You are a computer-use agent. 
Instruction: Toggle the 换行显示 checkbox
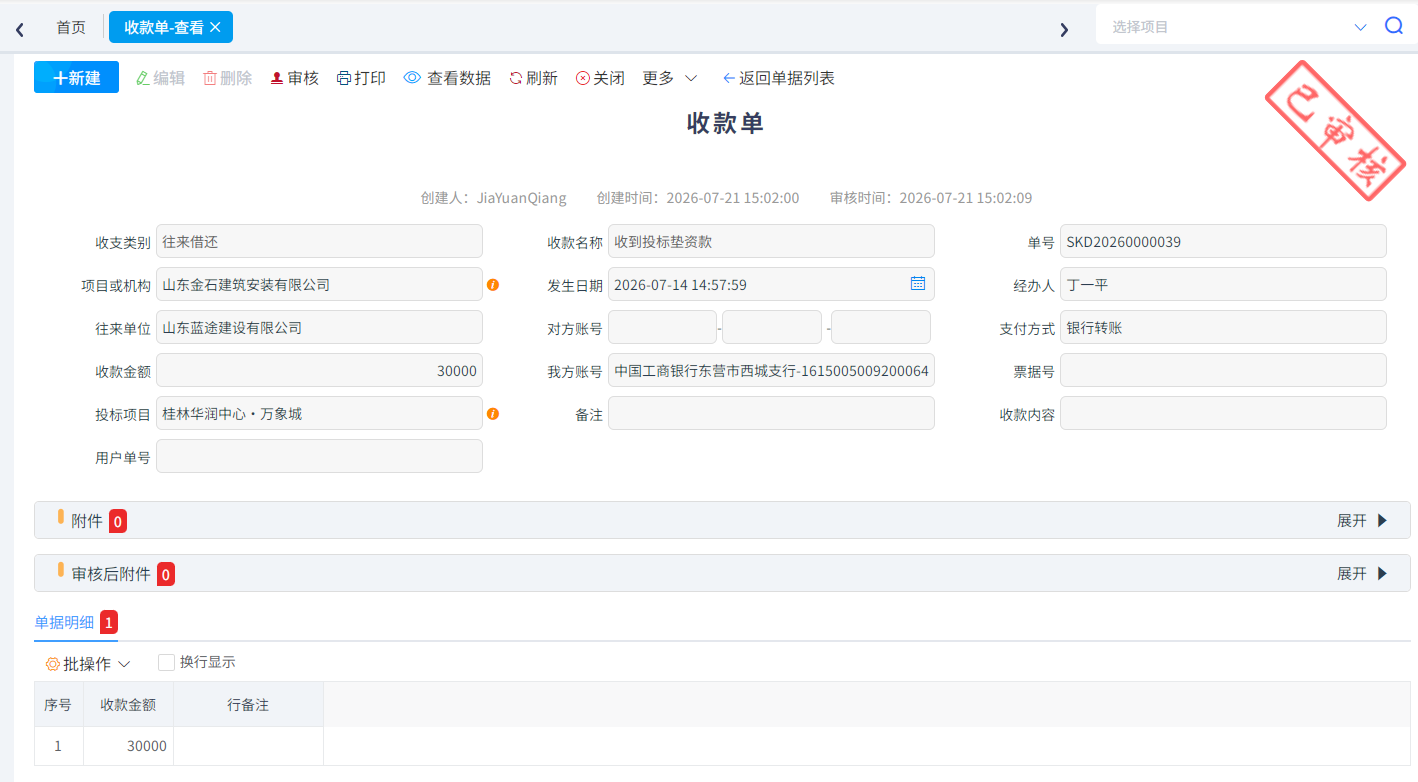(x=167, y=662)
